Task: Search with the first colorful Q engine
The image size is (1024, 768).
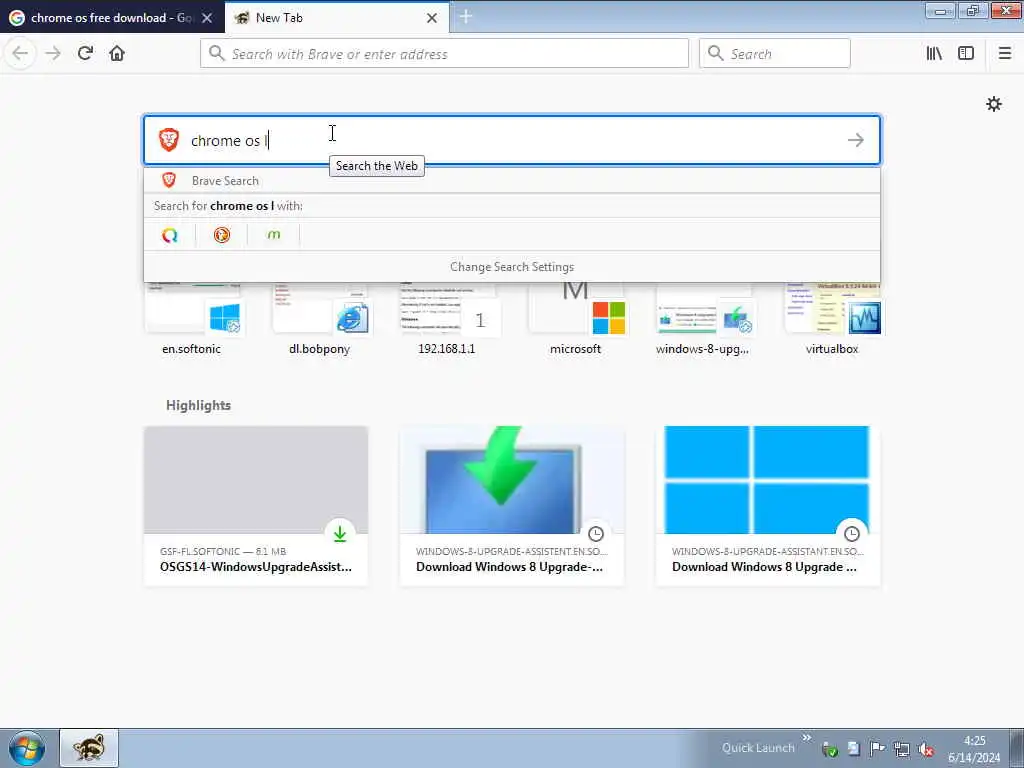Action: click(170, 235)
